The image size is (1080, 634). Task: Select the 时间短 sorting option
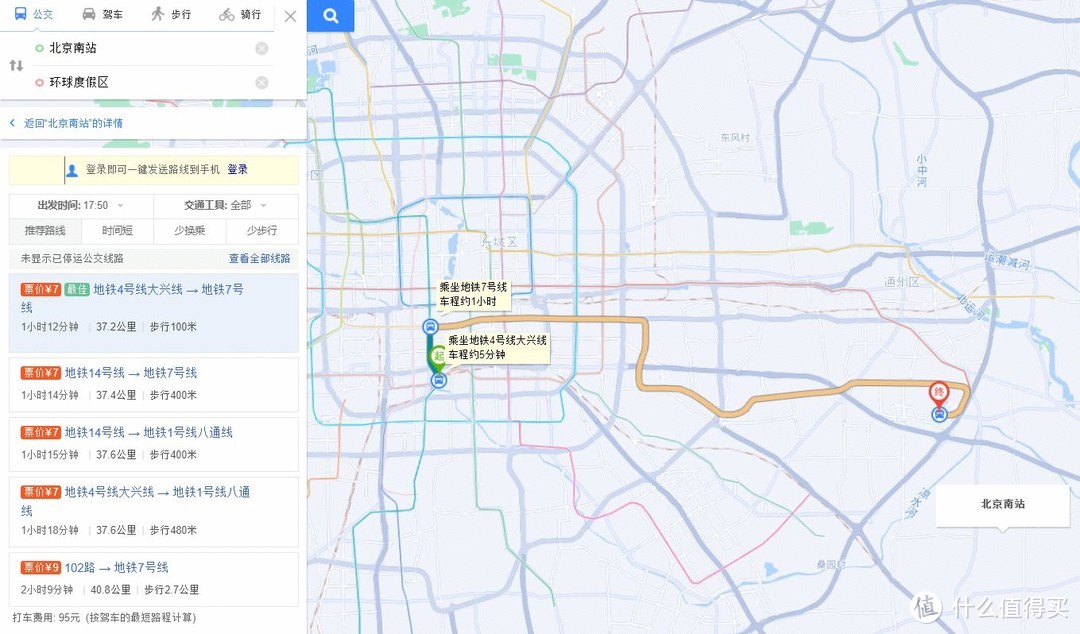click(117, 231)
